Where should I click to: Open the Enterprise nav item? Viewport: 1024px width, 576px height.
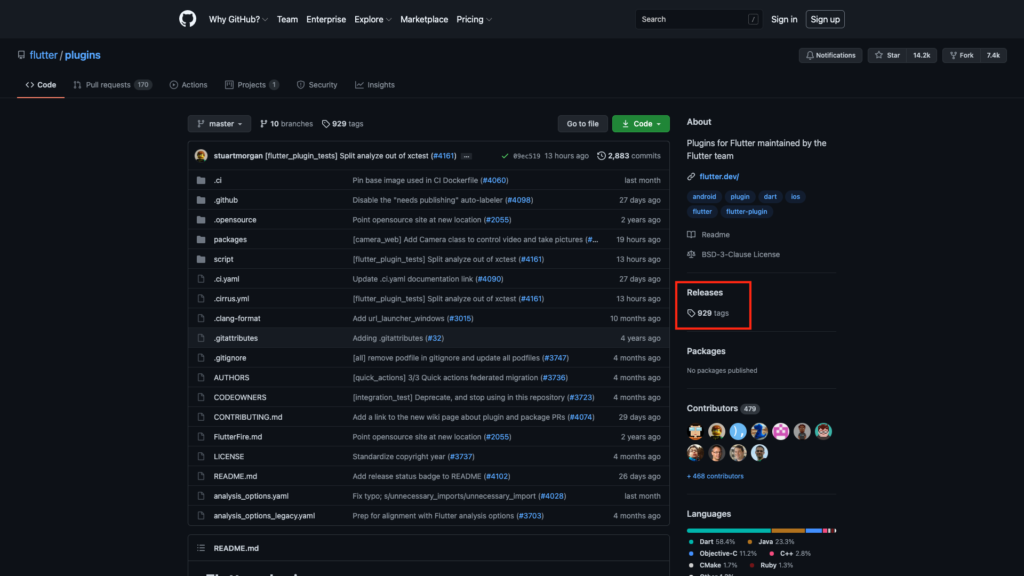click(326, 20)
